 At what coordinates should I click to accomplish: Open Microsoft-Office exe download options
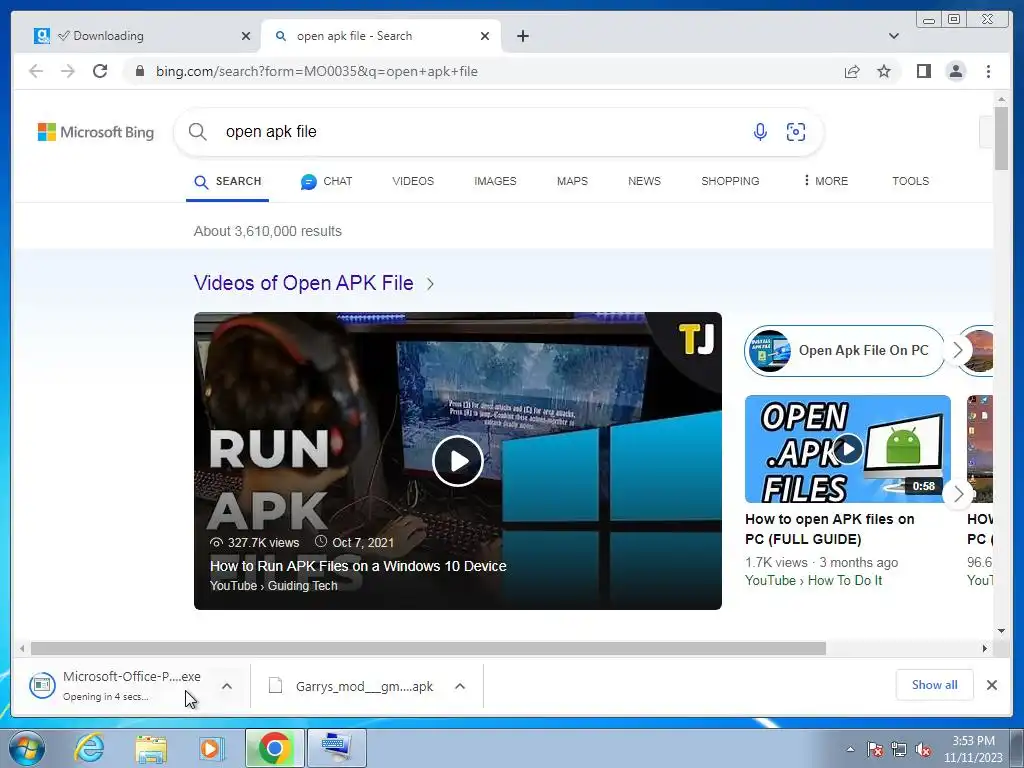pos(227,686)
